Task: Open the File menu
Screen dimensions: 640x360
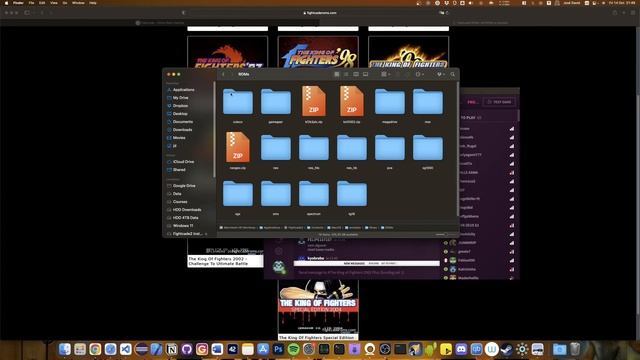Action: pos(31,3)
